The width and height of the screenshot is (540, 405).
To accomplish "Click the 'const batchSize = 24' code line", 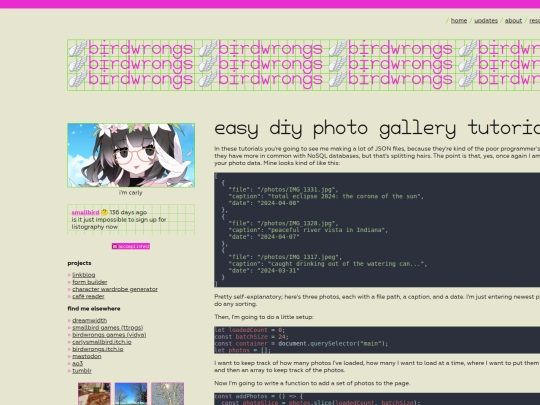I will pos(251,337).
